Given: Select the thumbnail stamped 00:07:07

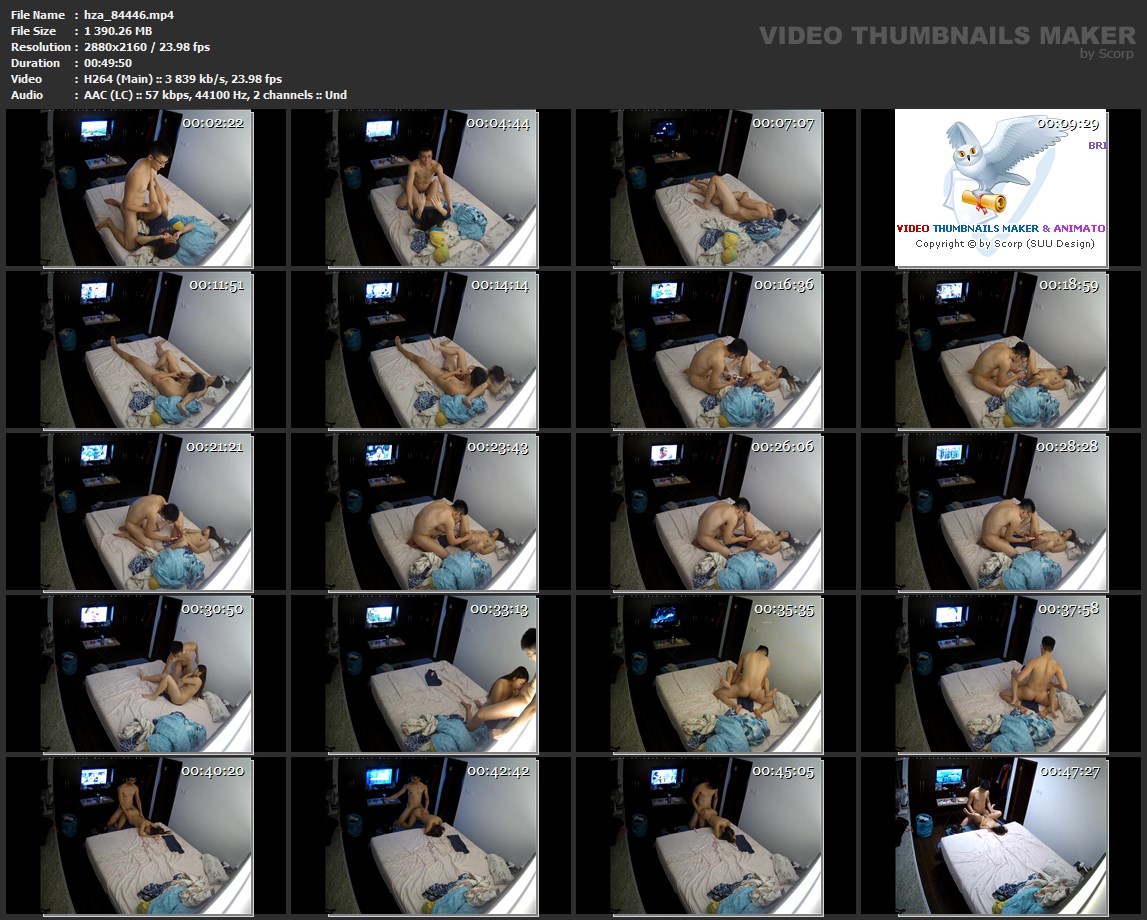Looking at the screenshot, I should click(715, 188).
